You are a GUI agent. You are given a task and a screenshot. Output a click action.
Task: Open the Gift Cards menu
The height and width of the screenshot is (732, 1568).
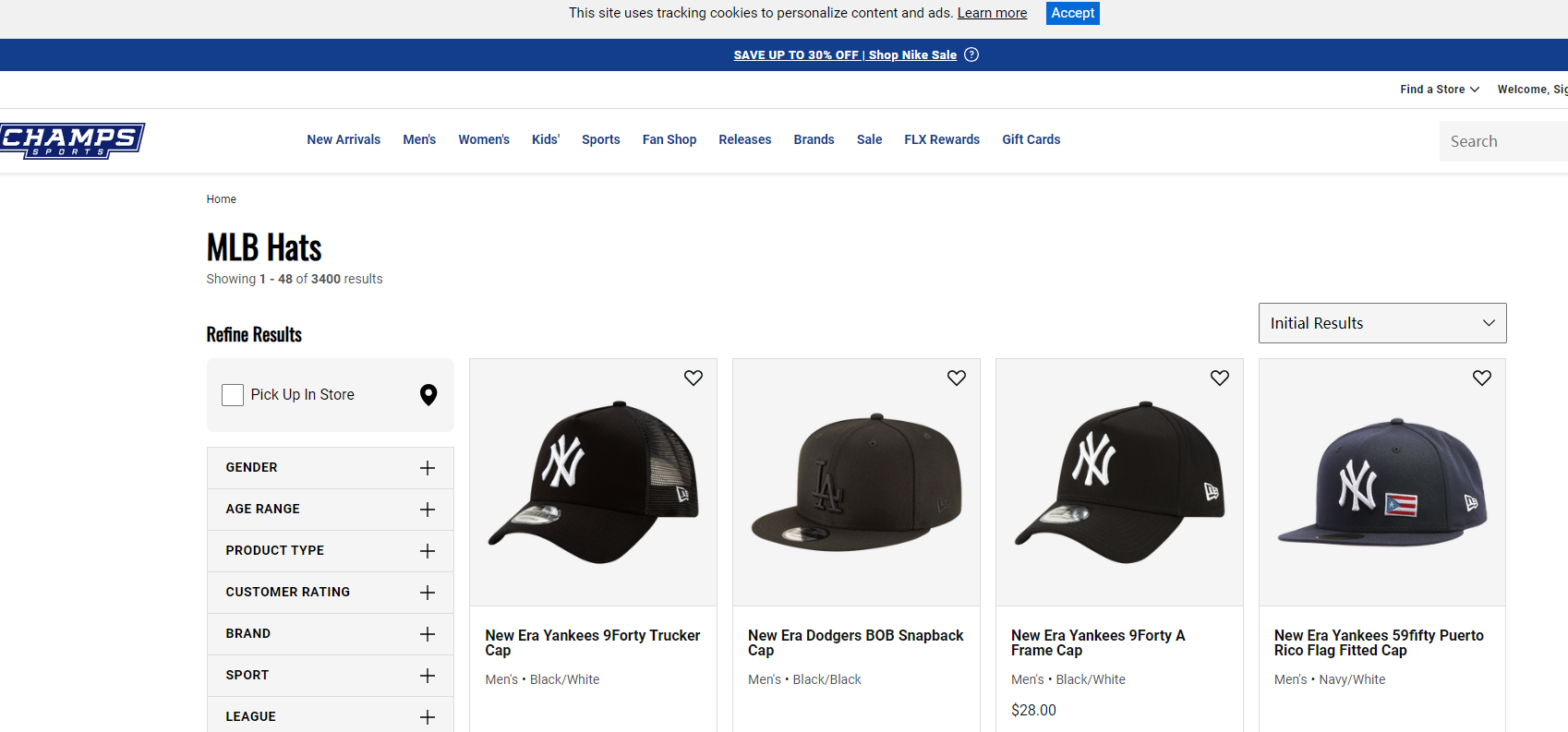click(1031, 139)
